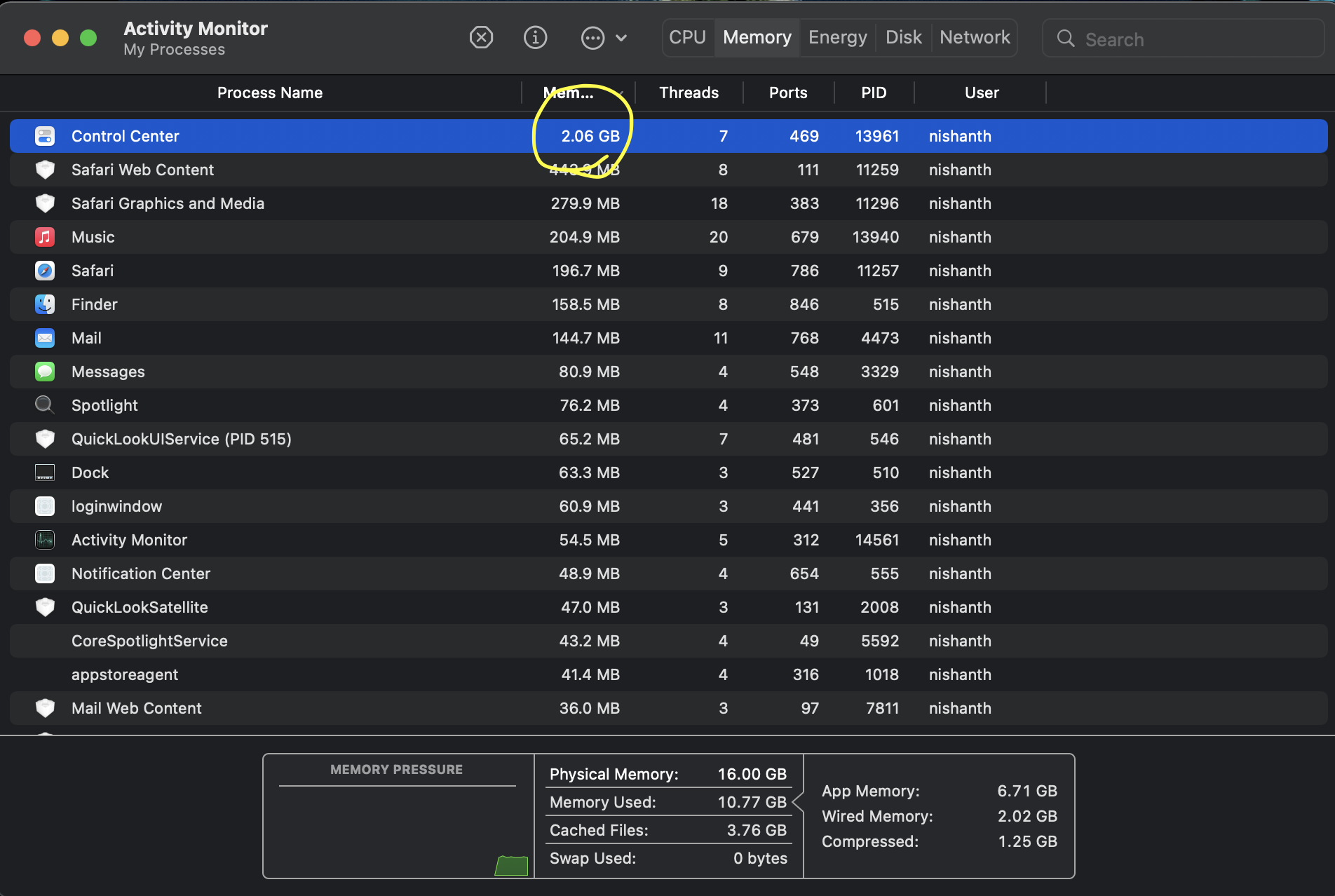
Task: Switch to the Disk tab
Action: pos(904,37)
